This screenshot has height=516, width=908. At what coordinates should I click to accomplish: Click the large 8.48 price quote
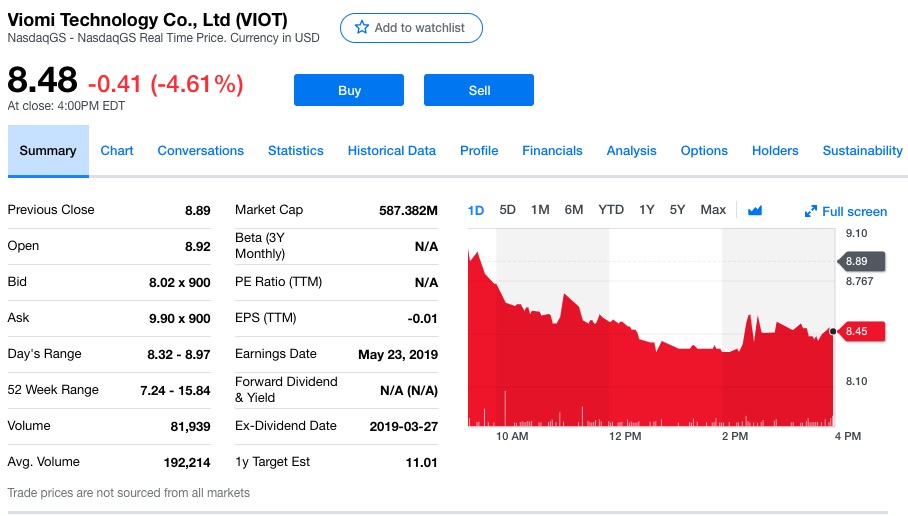42,80
